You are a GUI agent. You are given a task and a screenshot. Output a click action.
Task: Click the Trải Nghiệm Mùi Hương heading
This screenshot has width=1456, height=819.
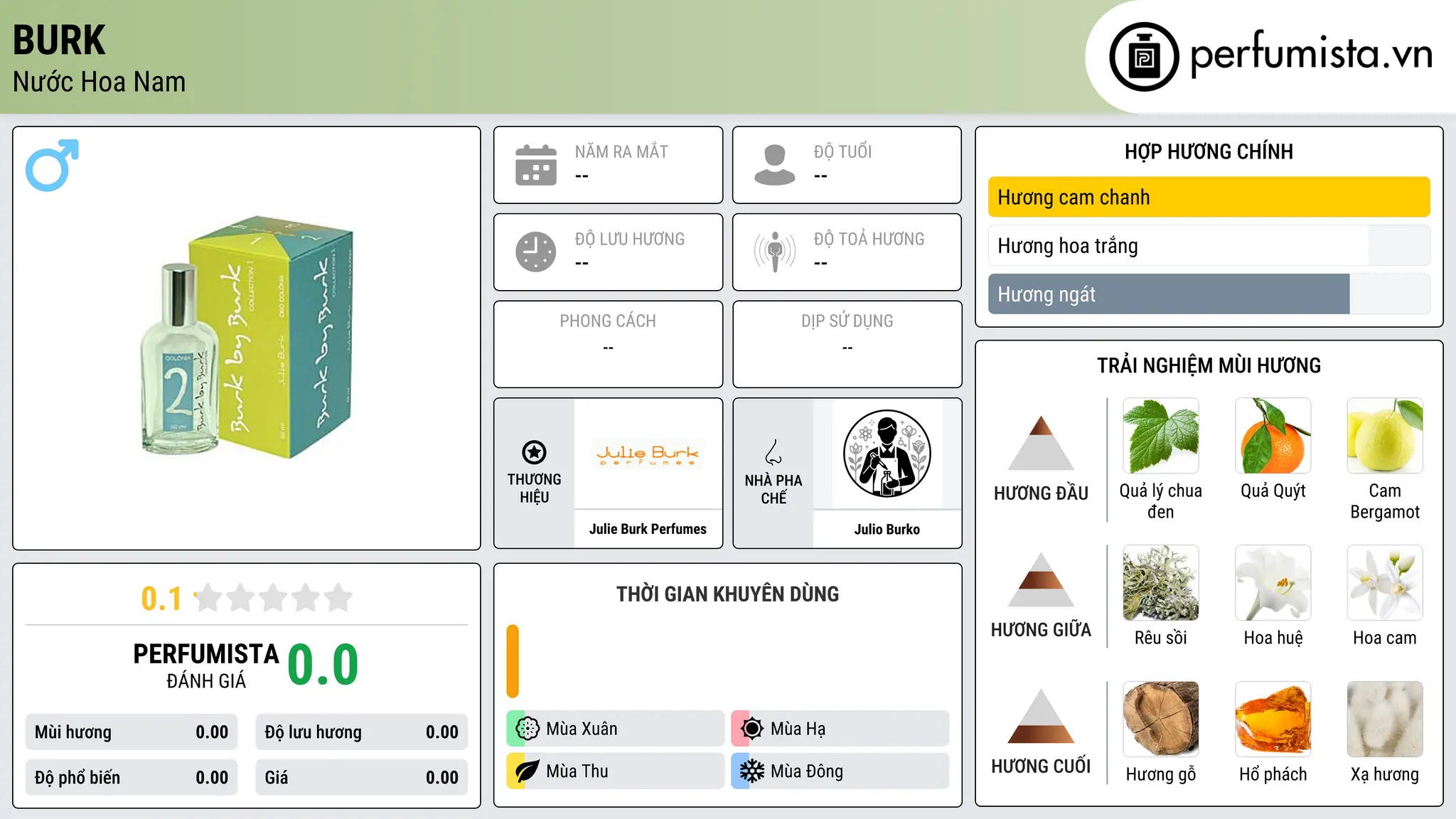[1209, 365]
